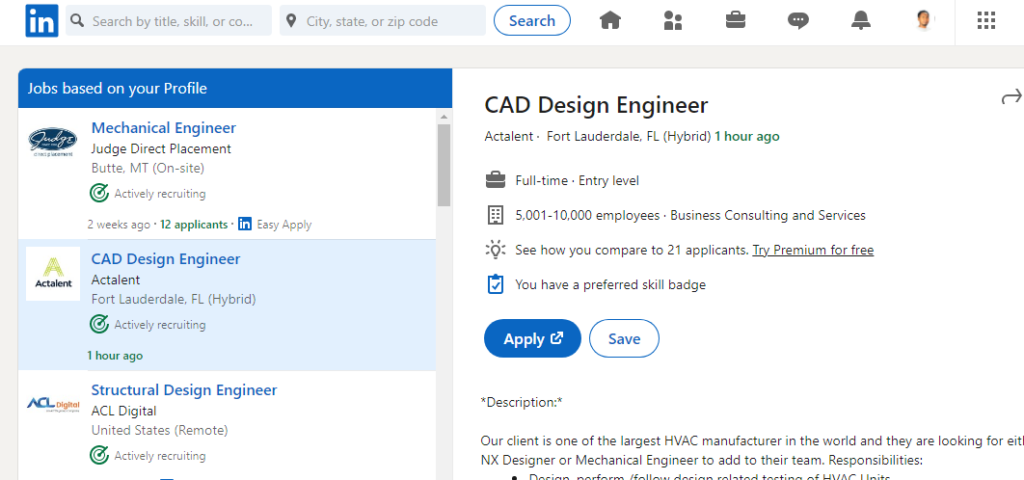Save the CAD Design Engineer job
Viewport: 1024px width, 480px height.
pyautogui.click(x=624, y=338)
